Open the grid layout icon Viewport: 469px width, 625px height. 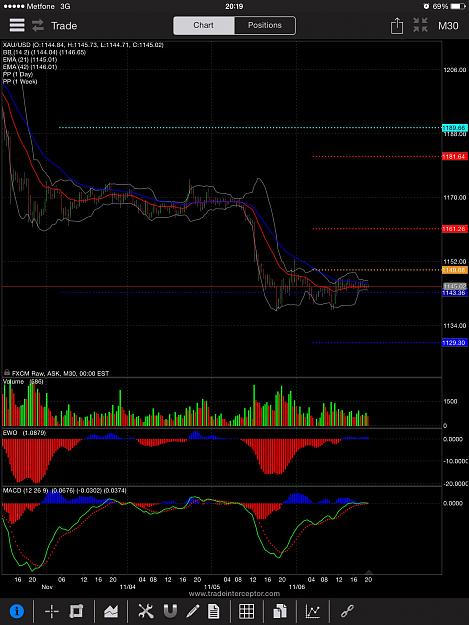(246, 611)
